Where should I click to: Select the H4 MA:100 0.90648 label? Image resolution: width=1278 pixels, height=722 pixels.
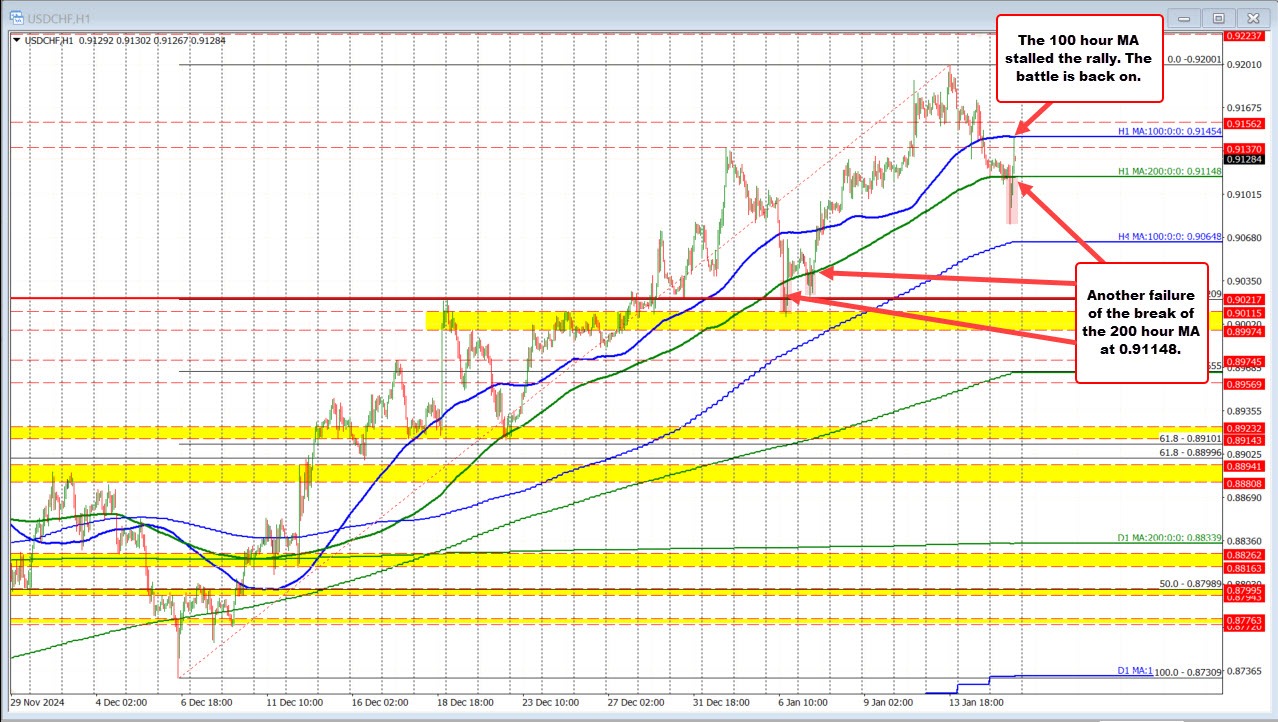coord(1169,237)
